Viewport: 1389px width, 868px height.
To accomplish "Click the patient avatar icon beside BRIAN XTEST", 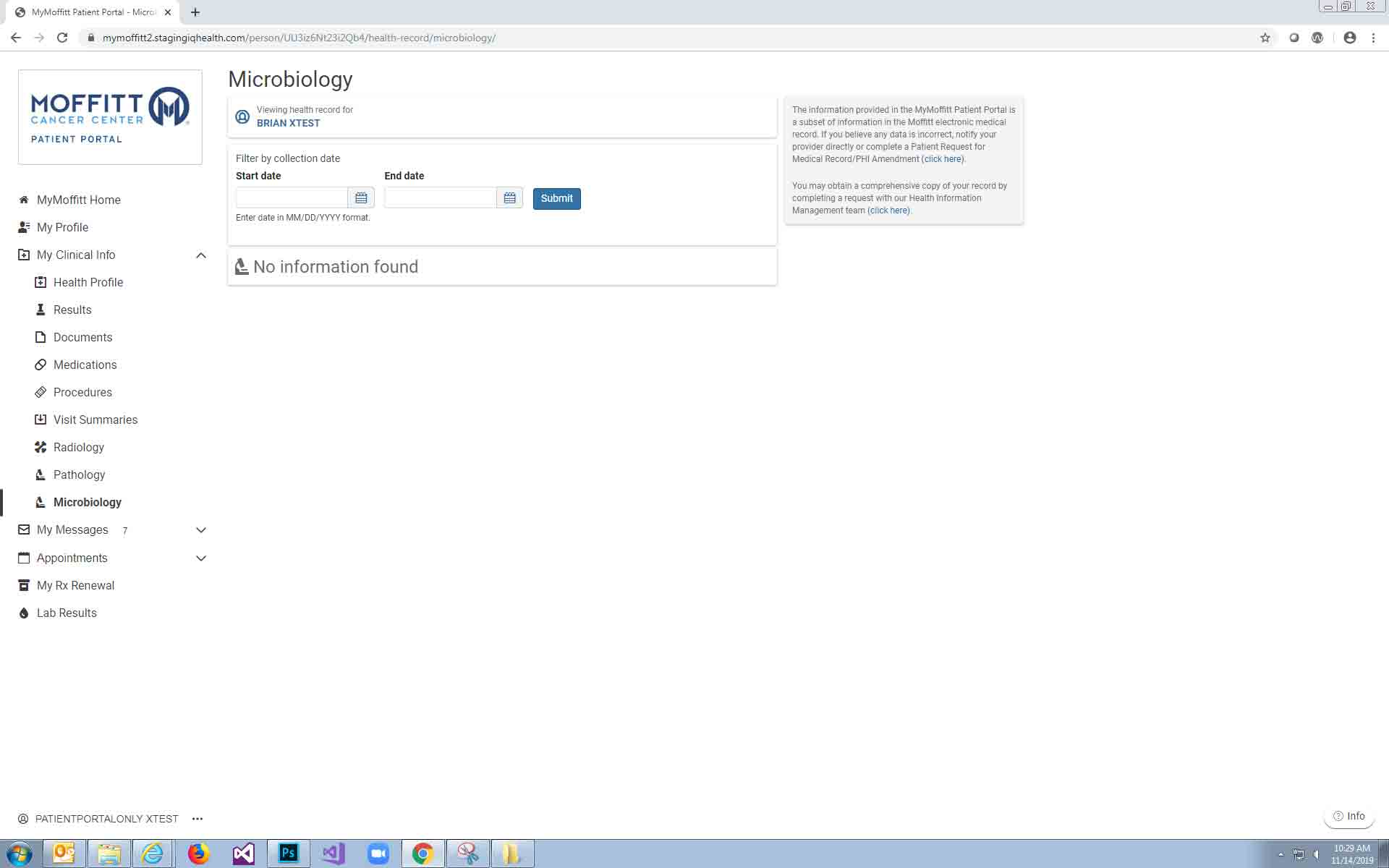I will 242,116.
